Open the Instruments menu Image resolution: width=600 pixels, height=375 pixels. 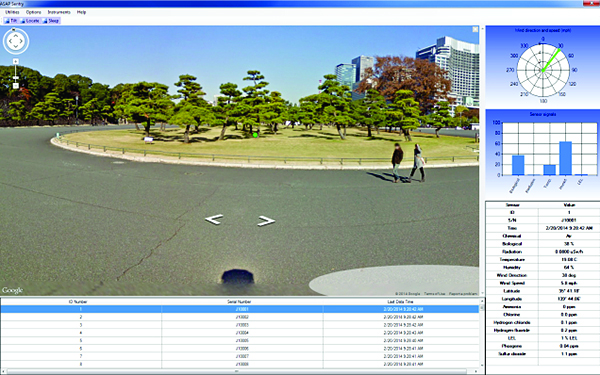59,12
